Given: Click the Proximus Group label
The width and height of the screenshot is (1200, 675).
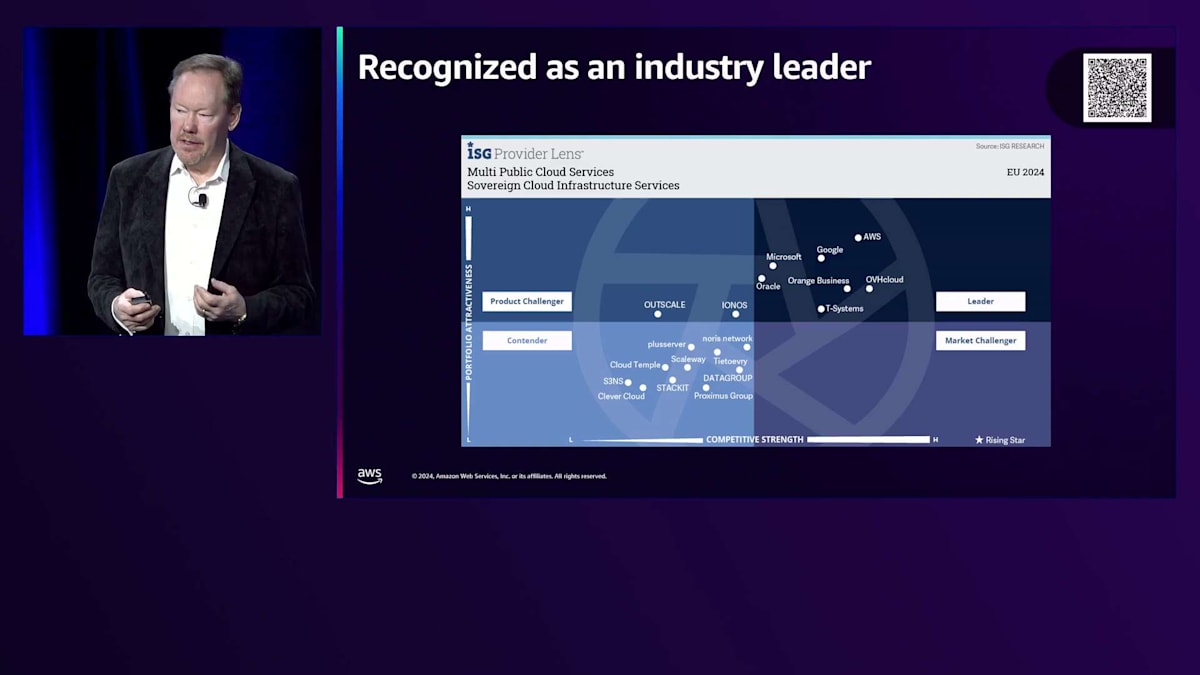Looking at the screenshot, I should (x=723, y=396).
